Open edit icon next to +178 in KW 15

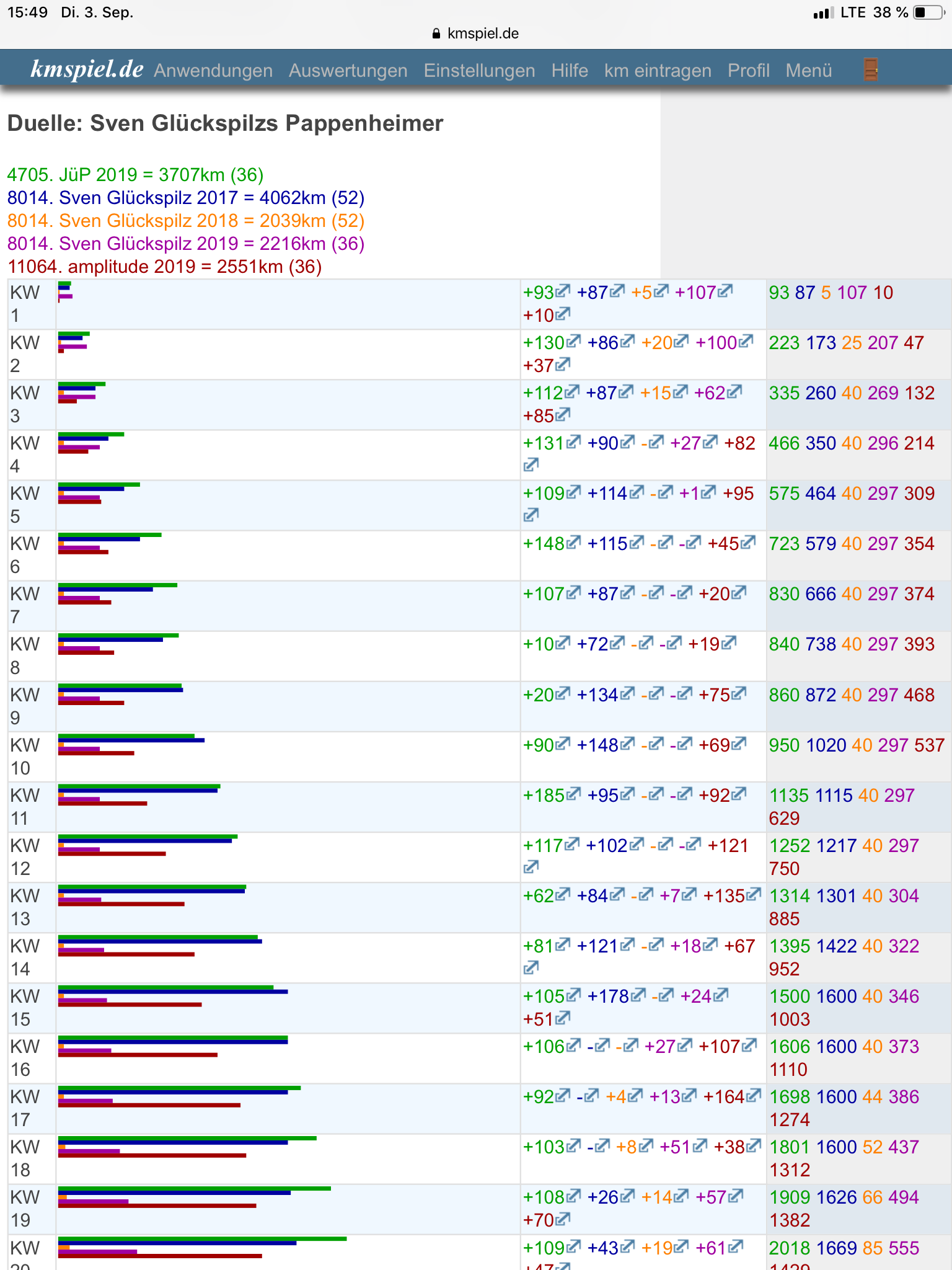coord(638,995)
